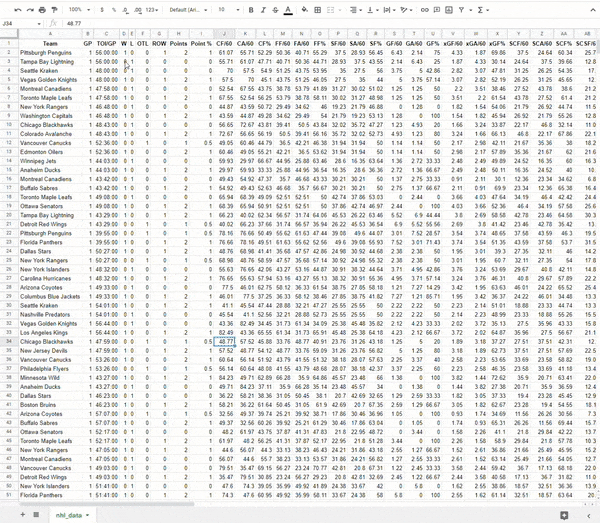Insert a comment
The image size is (600, 523).
pos(437,10)
